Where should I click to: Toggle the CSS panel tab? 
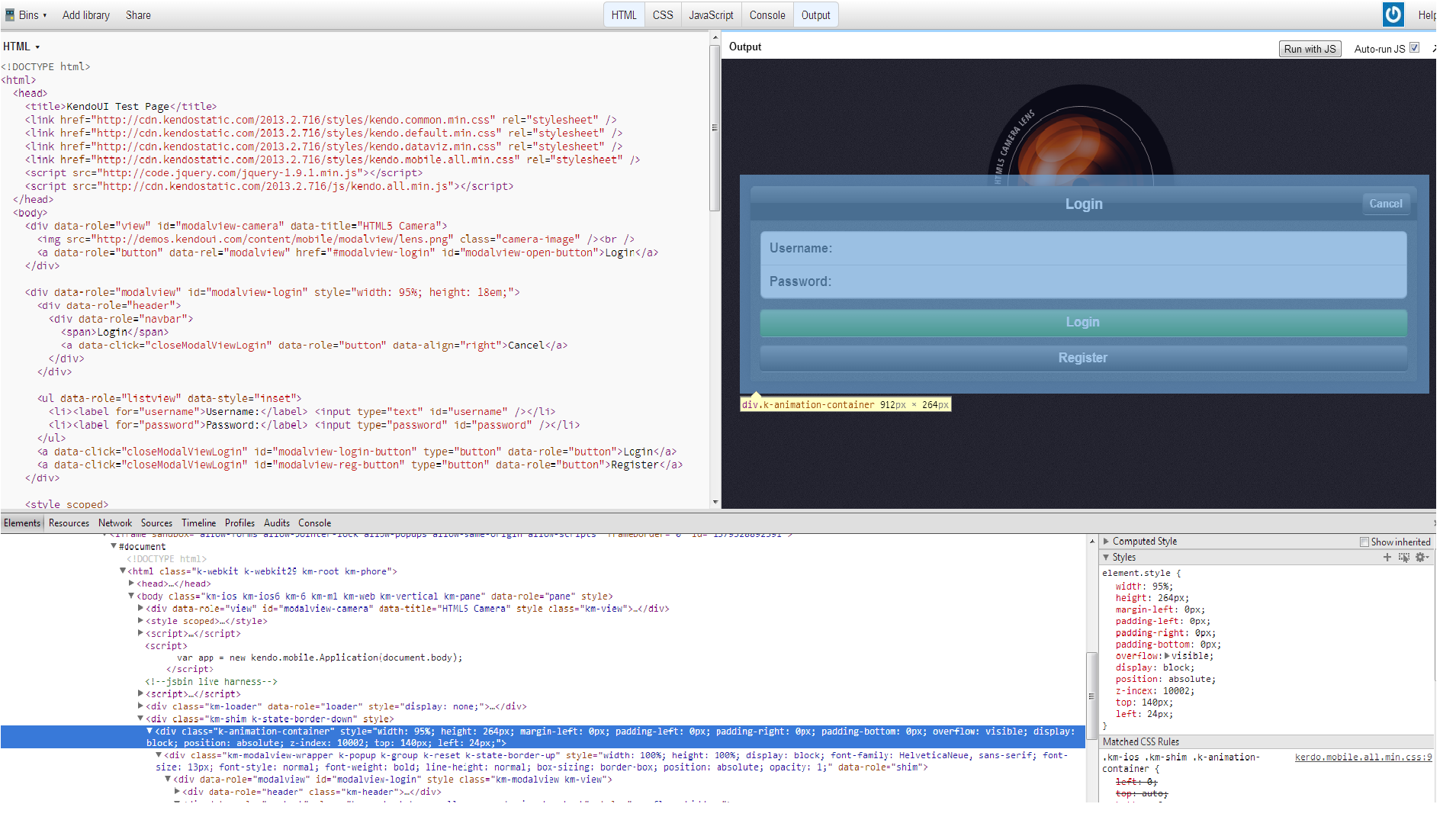[x=662, y=15]
